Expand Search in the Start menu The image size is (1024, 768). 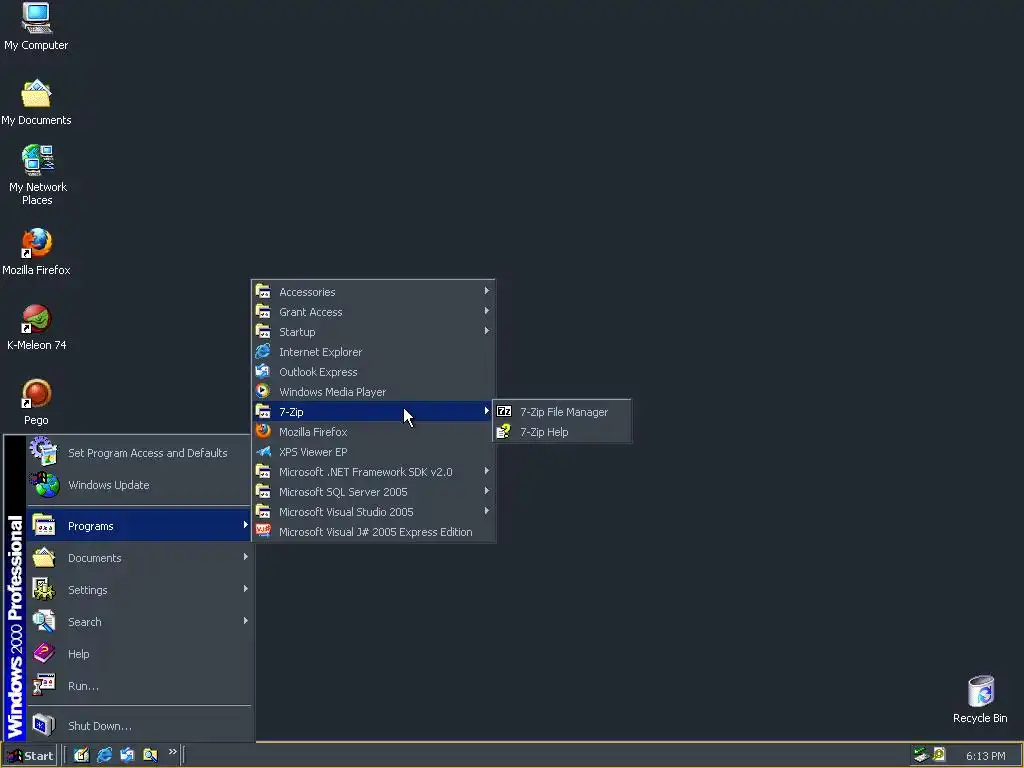[x=139, y=622]
